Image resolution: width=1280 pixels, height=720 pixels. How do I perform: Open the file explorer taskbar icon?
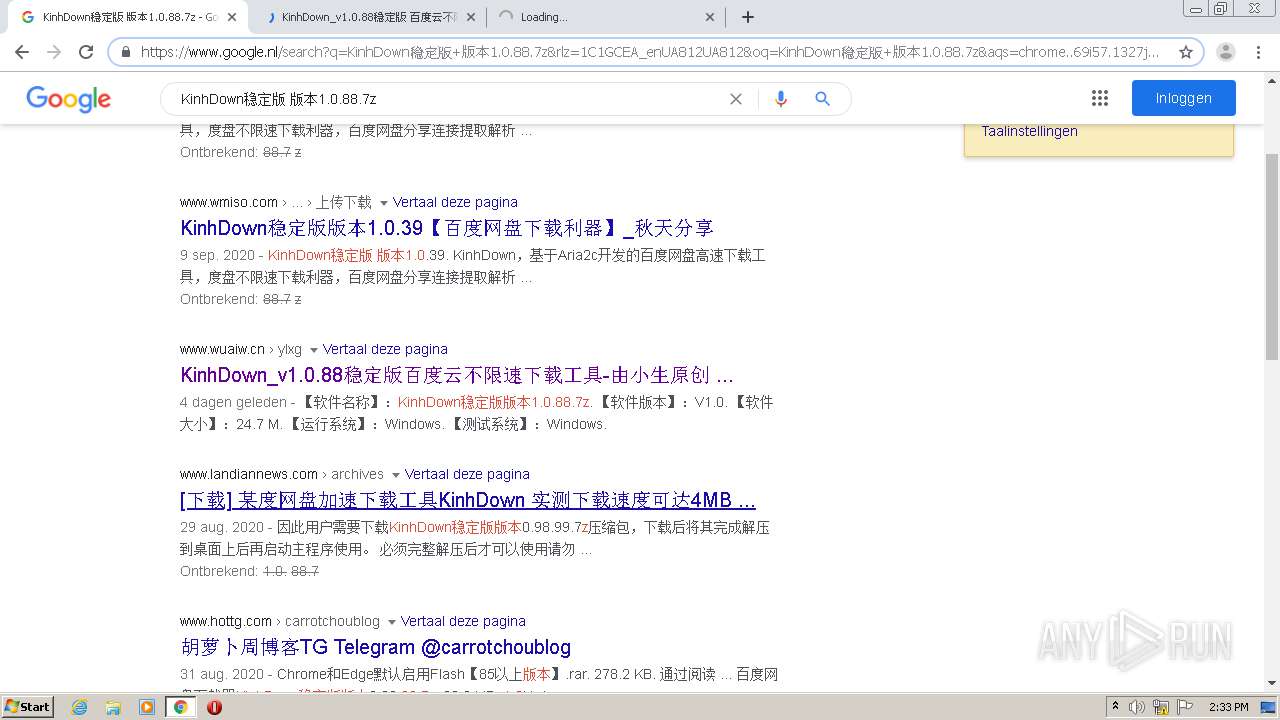(x=113, y=707)
